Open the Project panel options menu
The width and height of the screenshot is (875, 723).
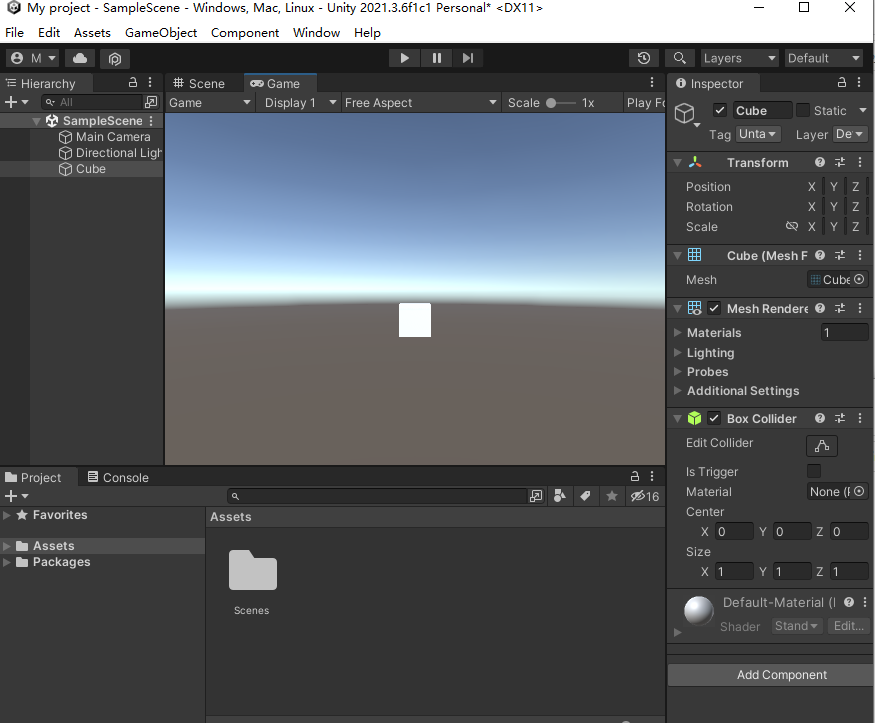[x=652, y=476]
